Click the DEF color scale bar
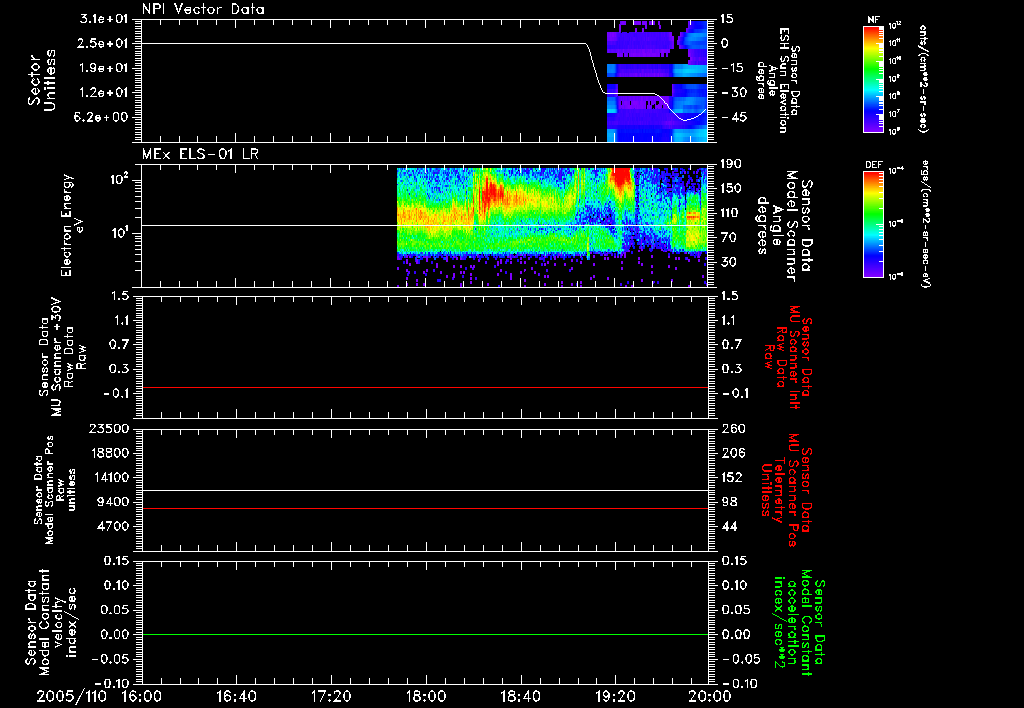Image resolution: width=1024 pixels, height=708 pixels. coord(874,223)
